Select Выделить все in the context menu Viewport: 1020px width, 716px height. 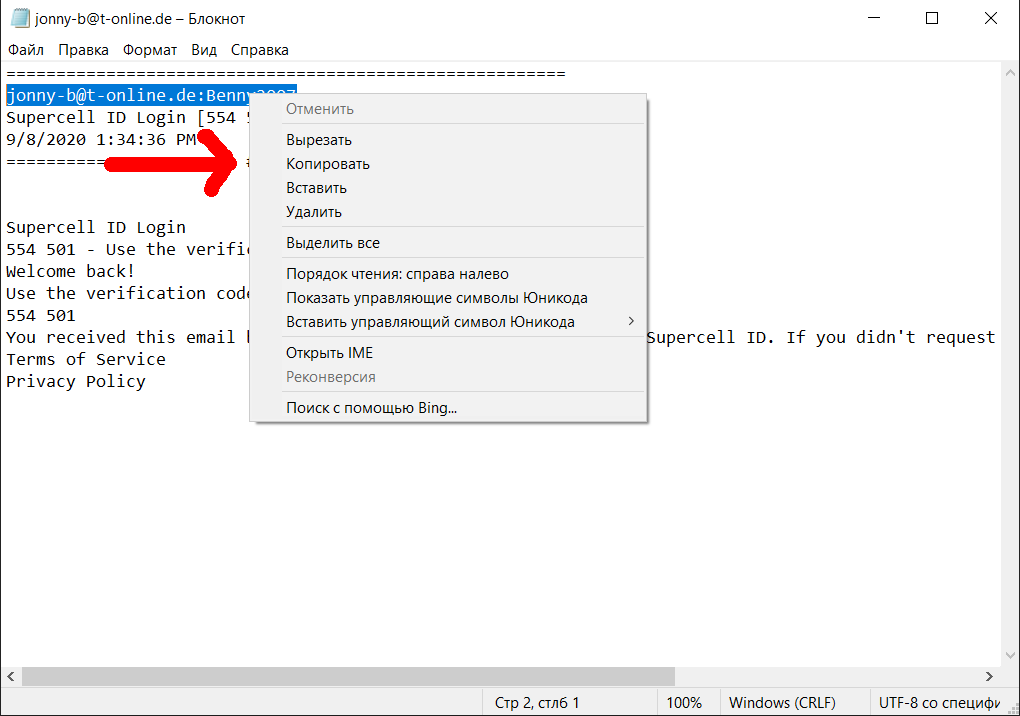333,243
